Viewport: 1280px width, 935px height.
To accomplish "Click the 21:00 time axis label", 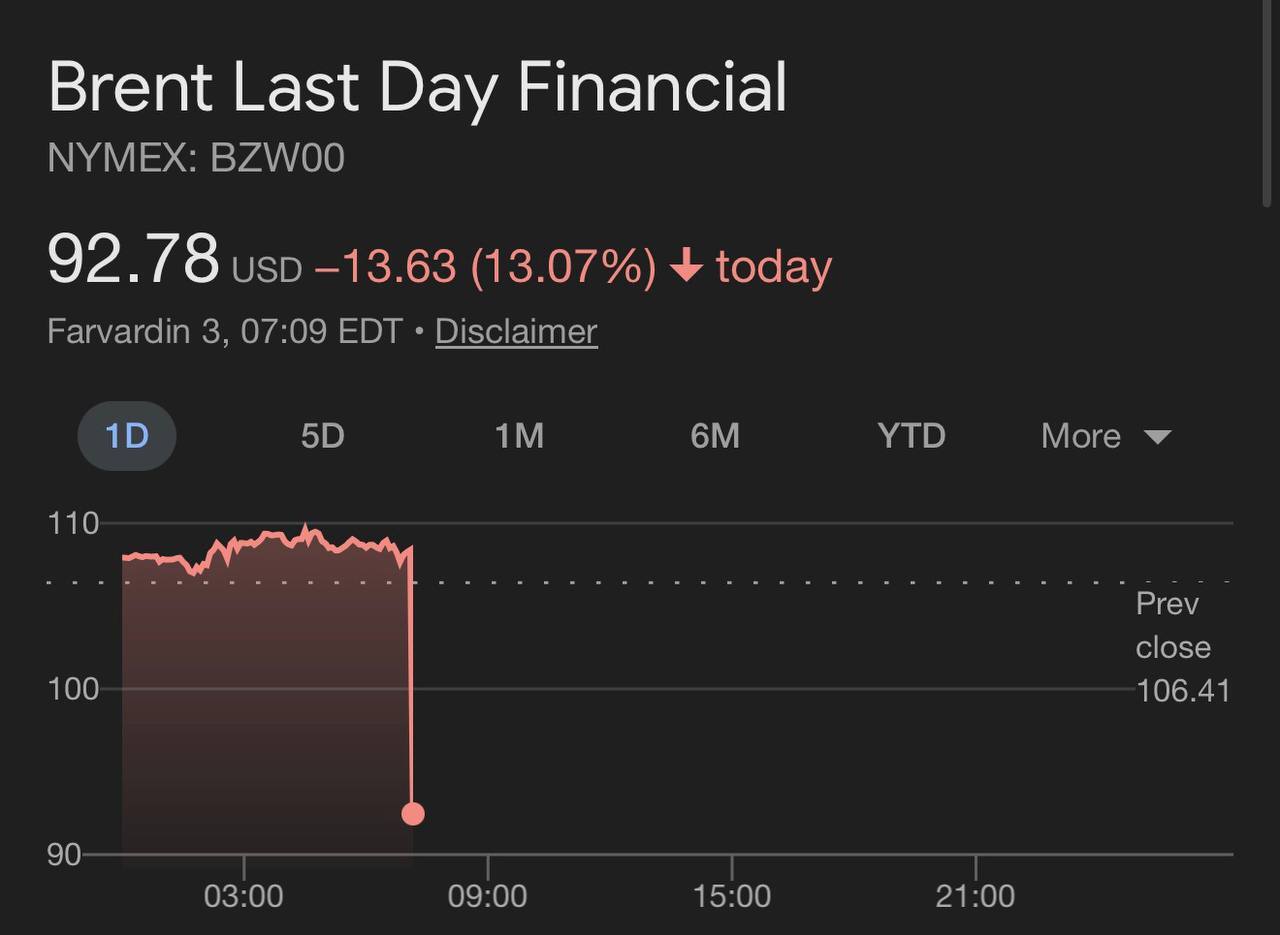I will pyautogui.click(x=975, y=896).
